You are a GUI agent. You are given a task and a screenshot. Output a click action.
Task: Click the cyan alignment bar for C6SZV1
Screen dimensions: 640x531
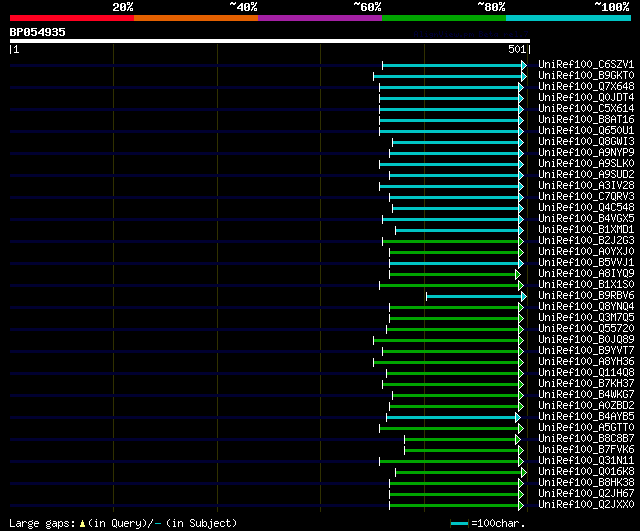455,65
